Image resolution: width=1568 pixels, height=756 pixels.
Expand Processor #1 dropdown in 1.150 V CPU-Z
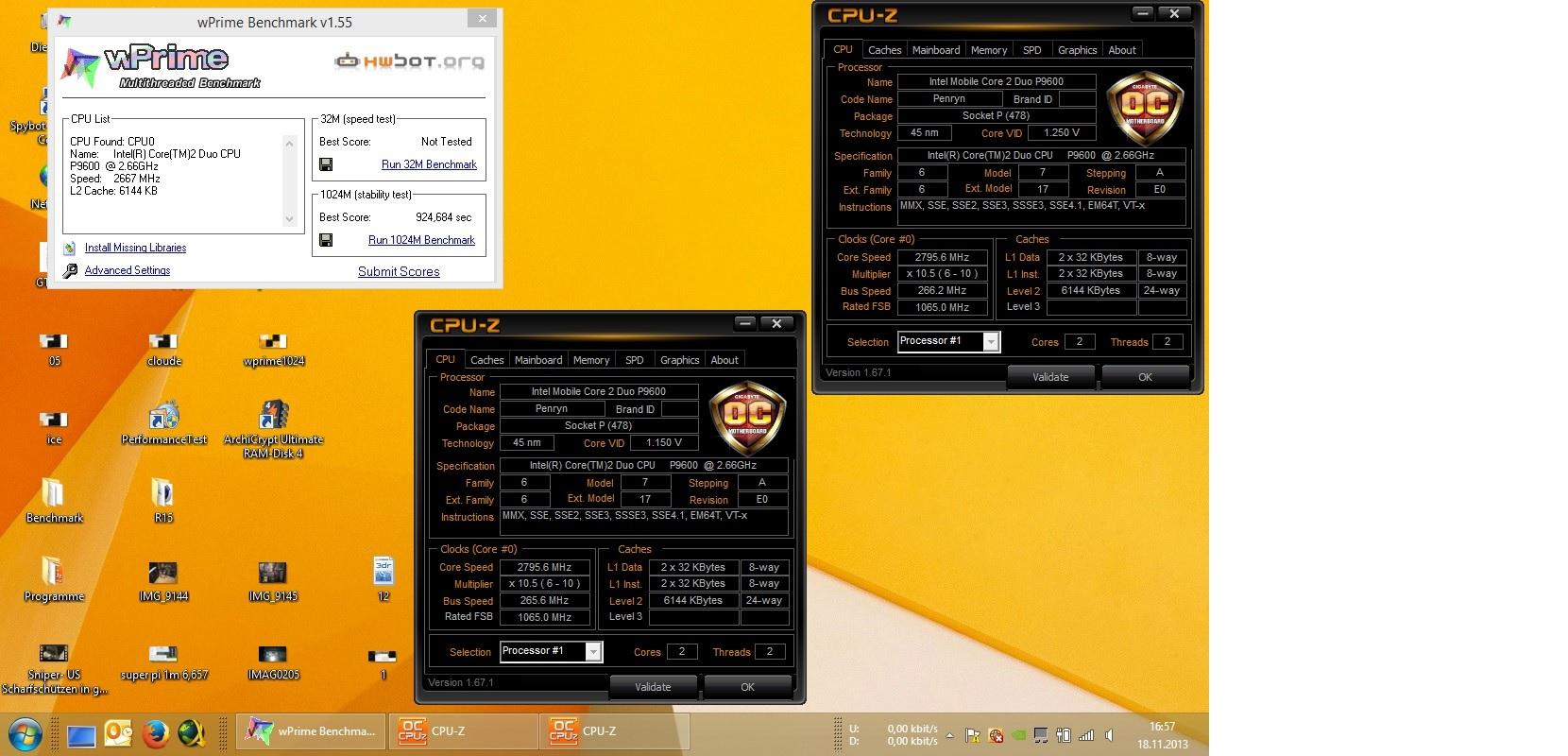[593, 652]
